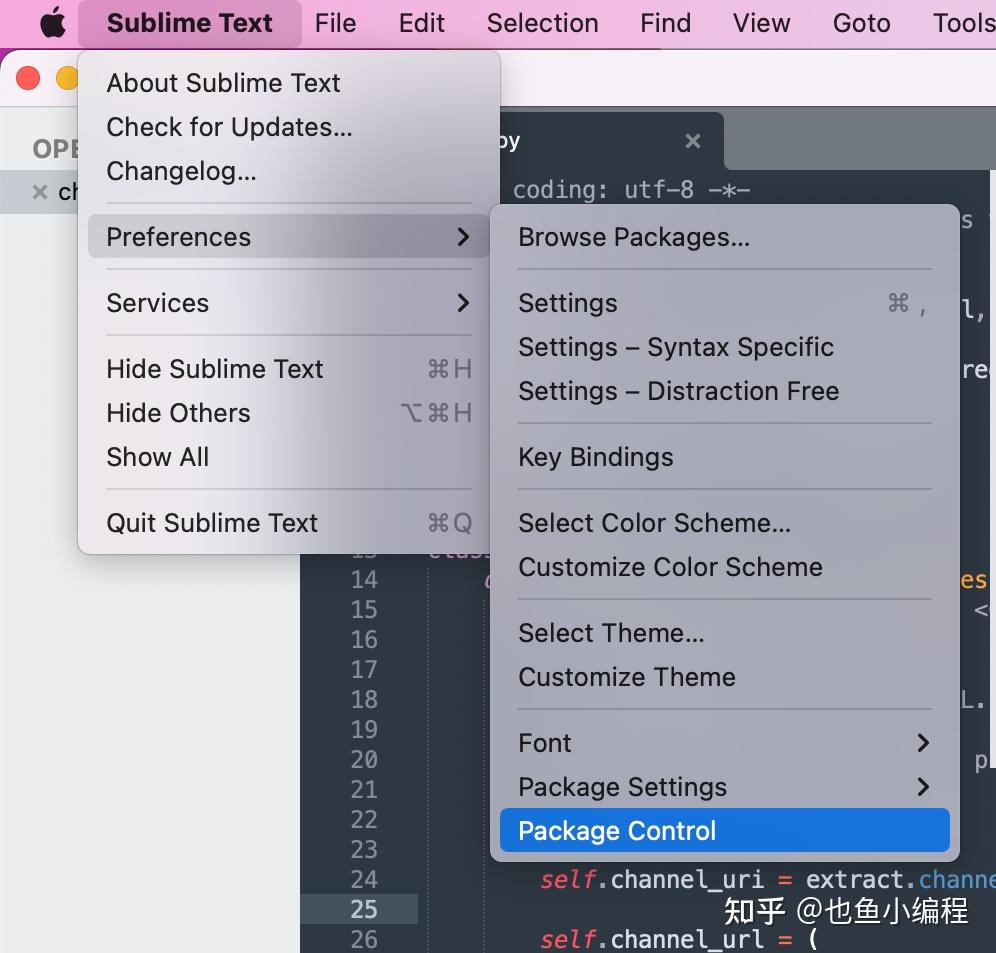Close the file in the sidebar list
Screen dimensions: 996x953
(x=40, y=192)
